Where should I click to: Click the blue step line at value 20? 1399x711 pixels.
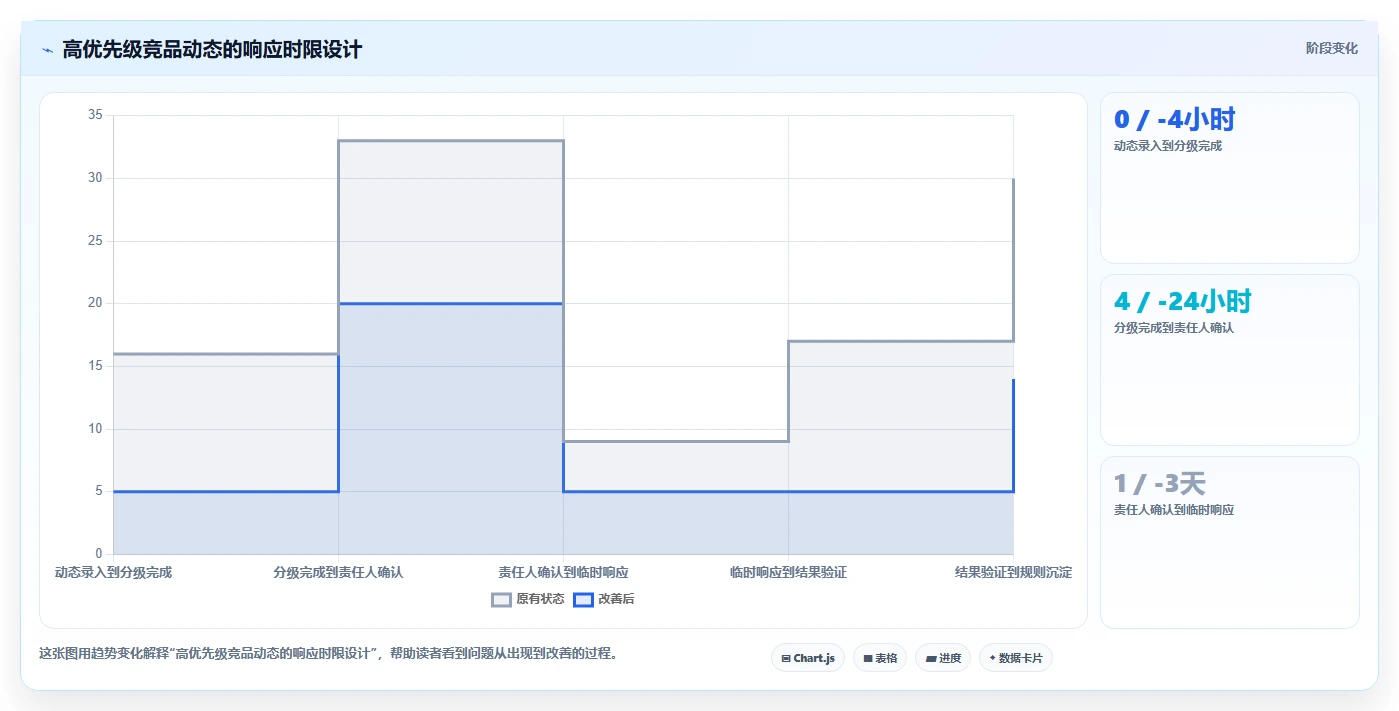451,303
